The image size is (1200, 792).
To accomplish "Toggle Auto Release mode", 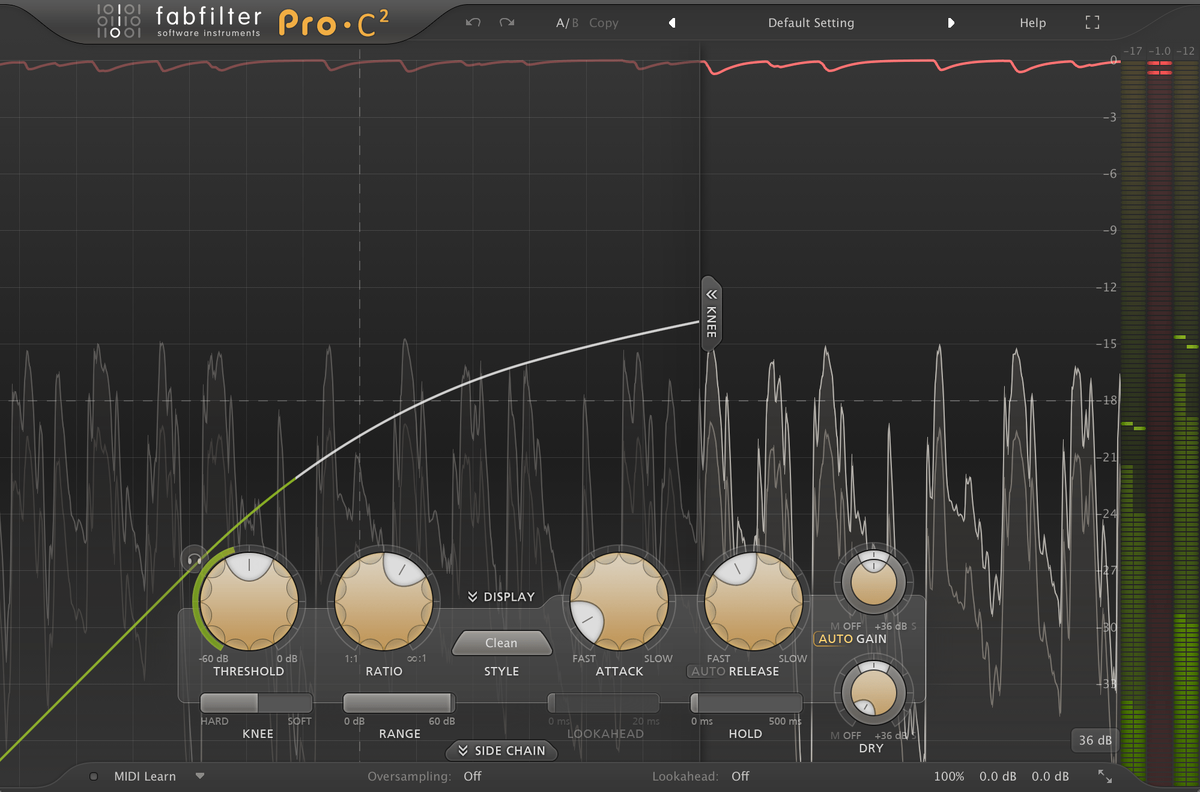I will click(x=709, y=671).
